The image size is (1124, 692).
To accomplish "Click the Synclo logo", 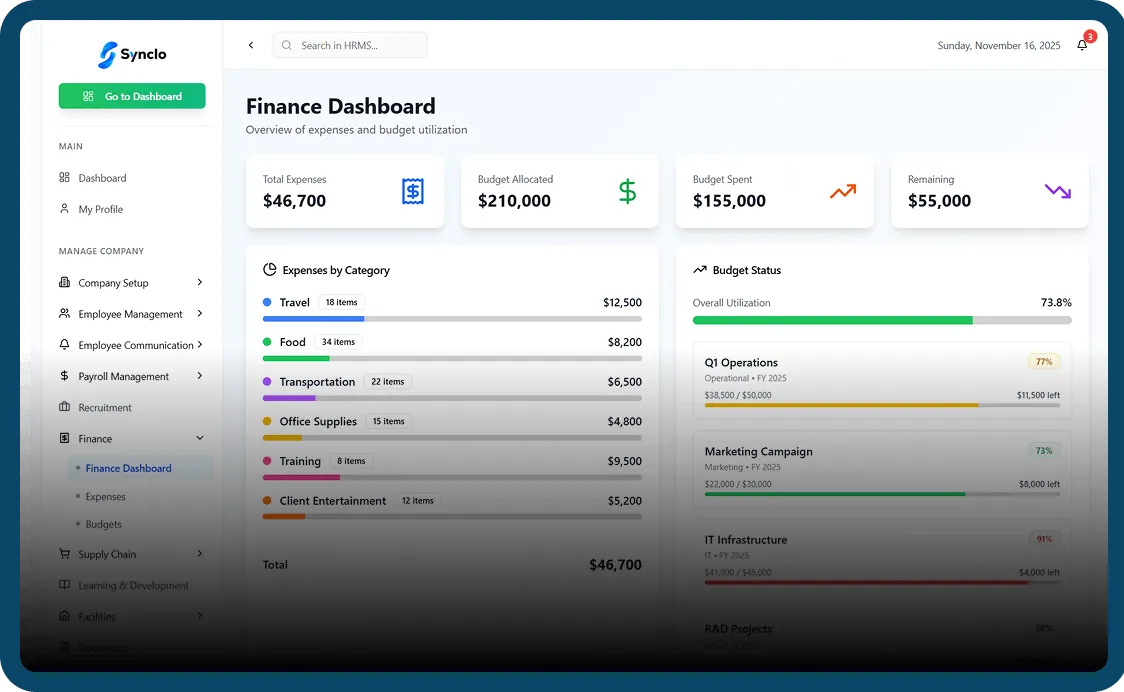I will pyautogui.click(x=132, y=55).
